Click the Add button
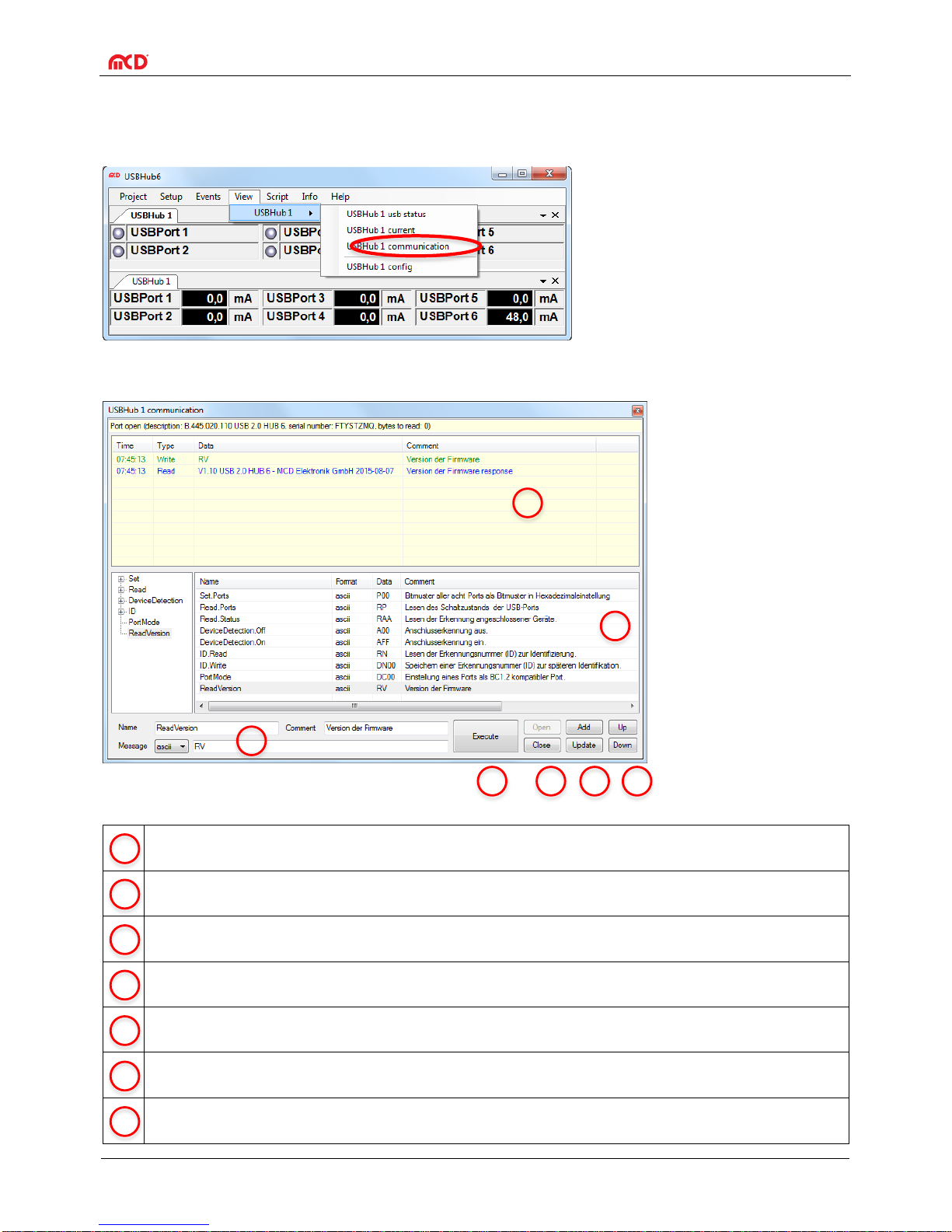The image size is (952, 1232). (584, 728)
